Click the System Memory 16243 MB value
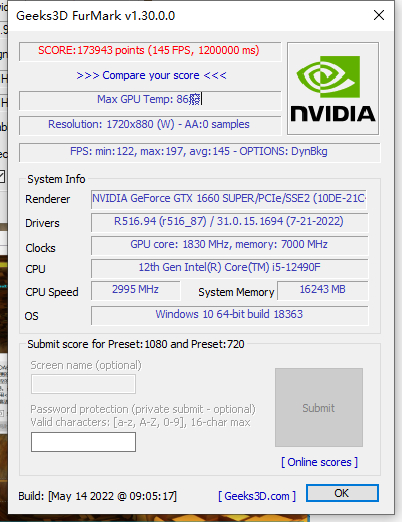 coord(323,290)
